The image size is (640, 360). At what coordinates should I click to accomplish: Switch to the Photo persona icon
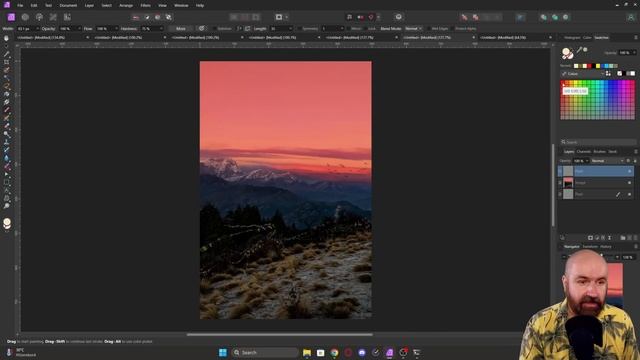(x=11, y=17)
